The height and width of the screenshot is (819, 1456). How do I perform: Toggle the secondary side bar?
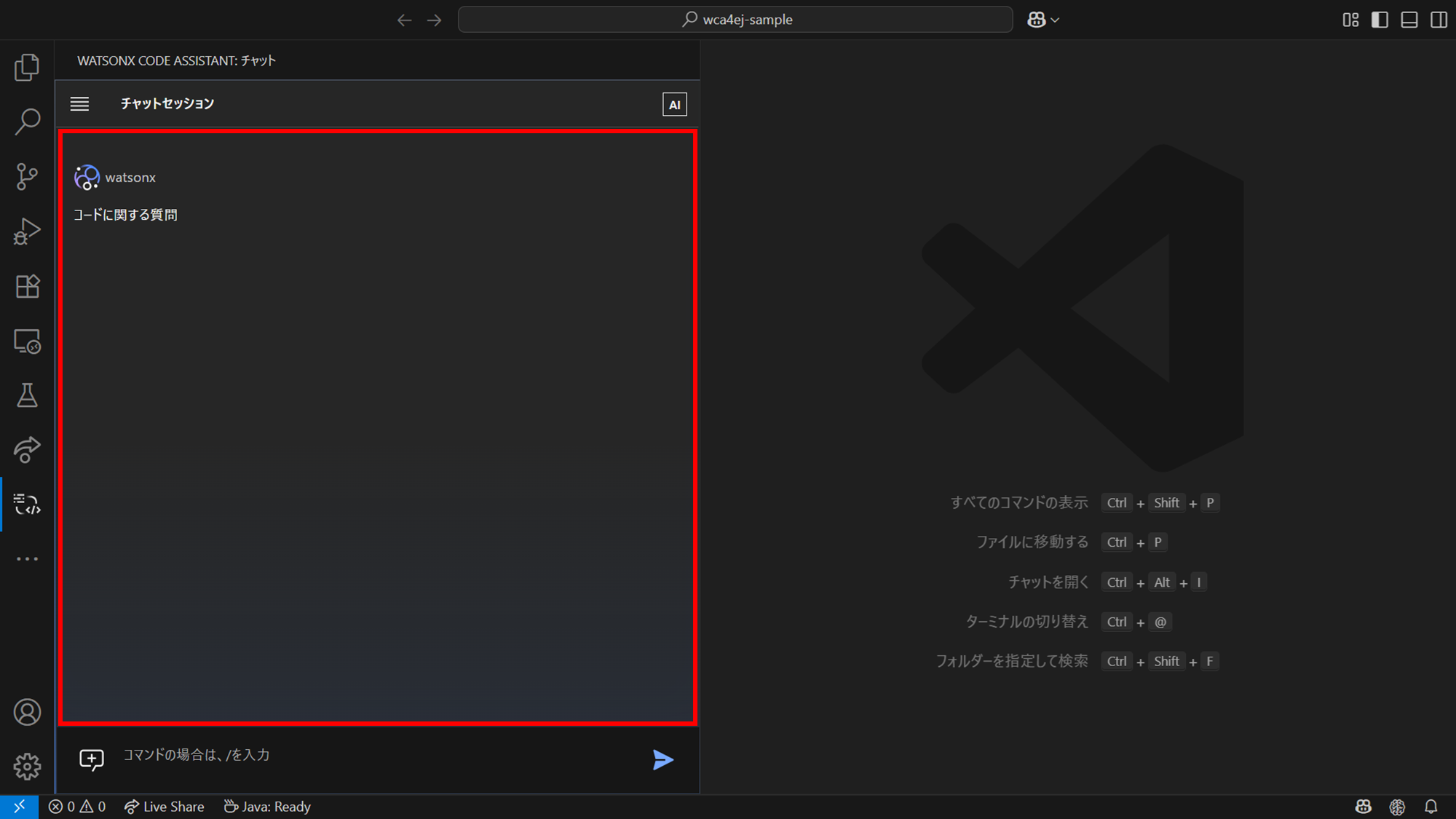coord(1439,20)
